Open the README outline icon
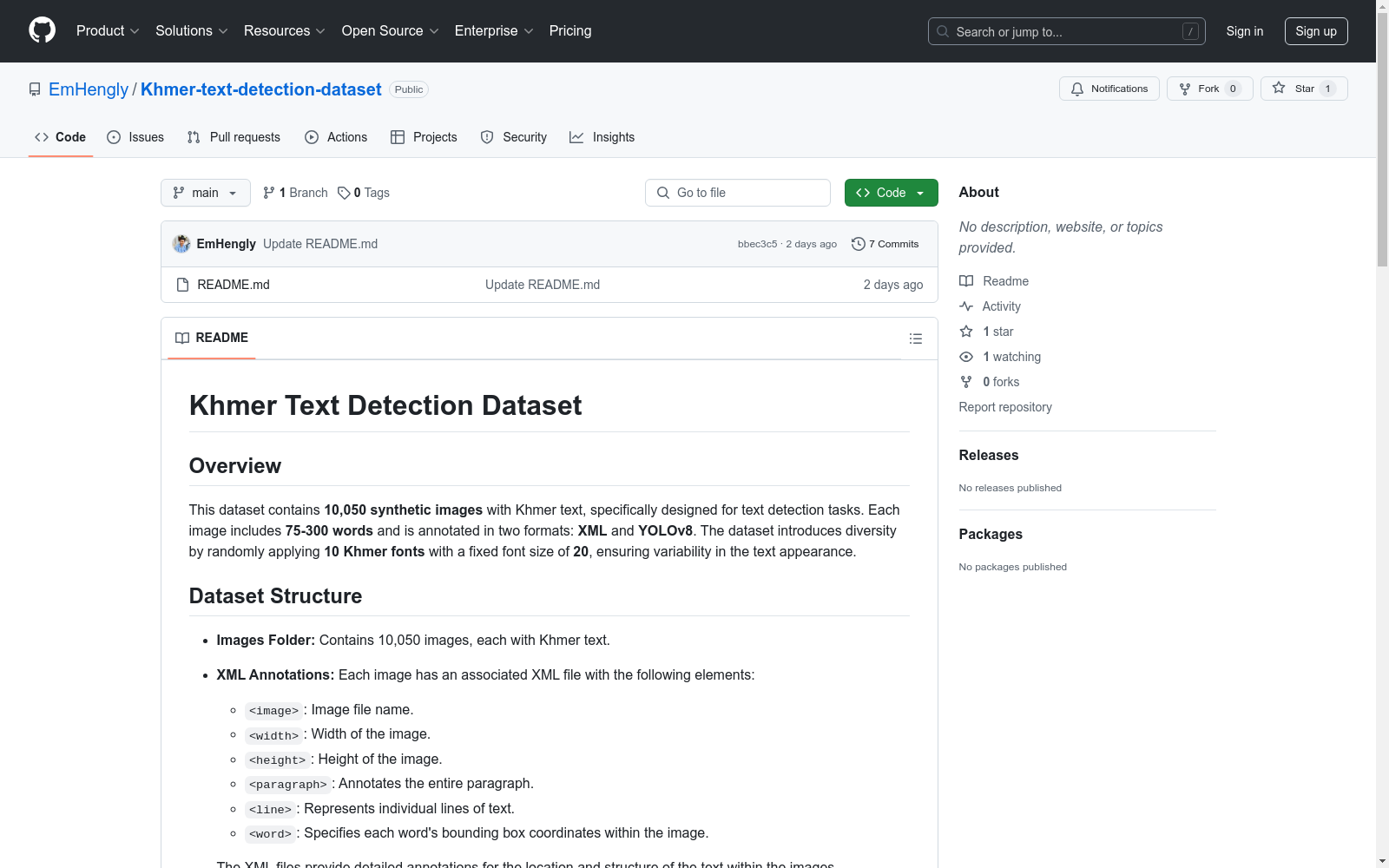This screenshot has height=868, width=1389. pos(915,339)
